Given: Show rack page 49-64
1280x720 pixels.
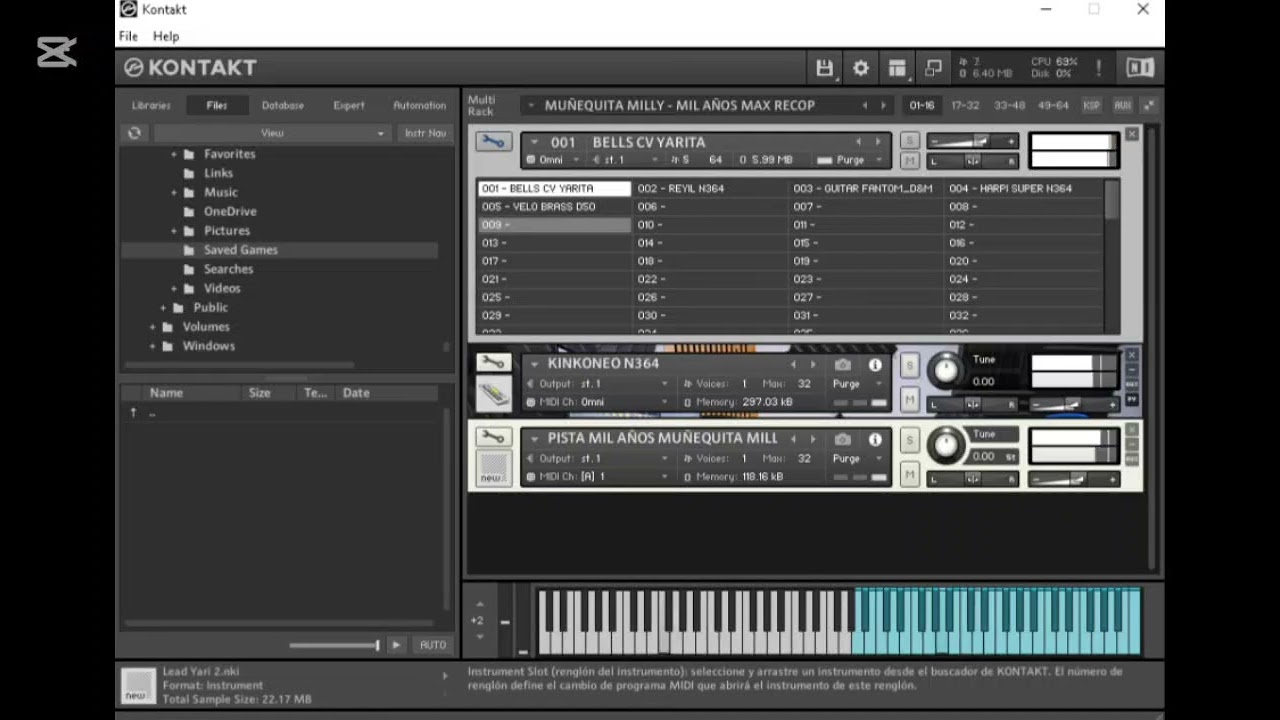Looking at the screenshot, I should (1053, 105).
